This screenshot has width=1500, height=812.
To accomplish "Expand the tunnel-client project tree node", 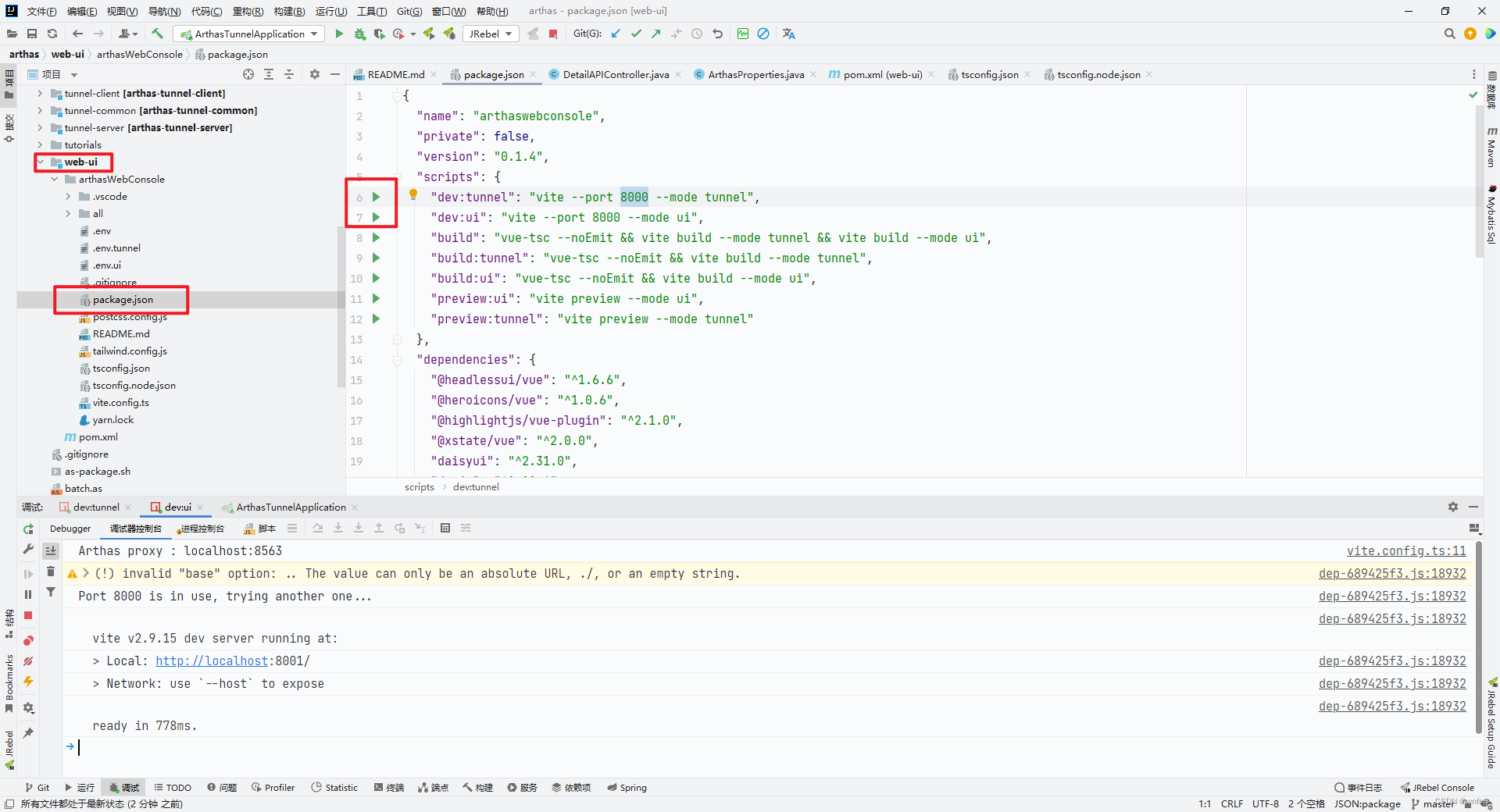I will (39, 93).
